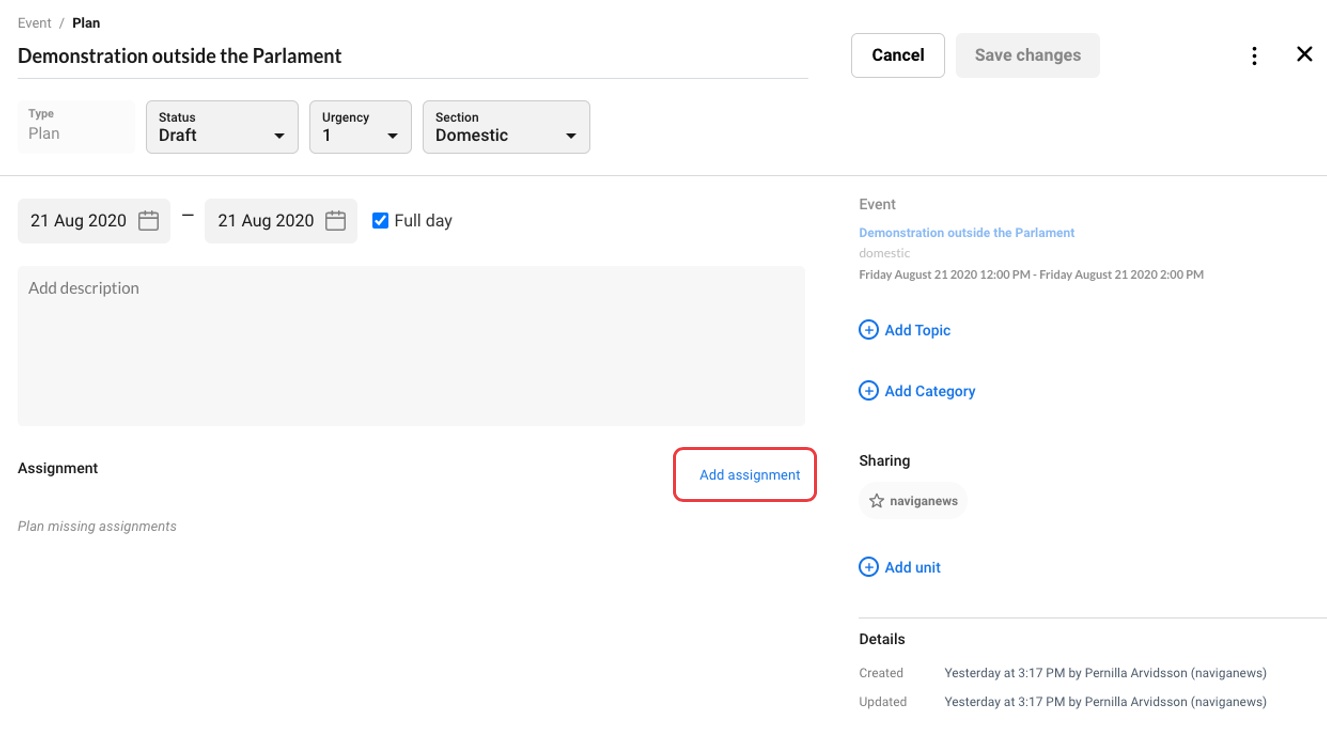
Task: Open the three-dot options menu
Action: tap(1254, 55)
